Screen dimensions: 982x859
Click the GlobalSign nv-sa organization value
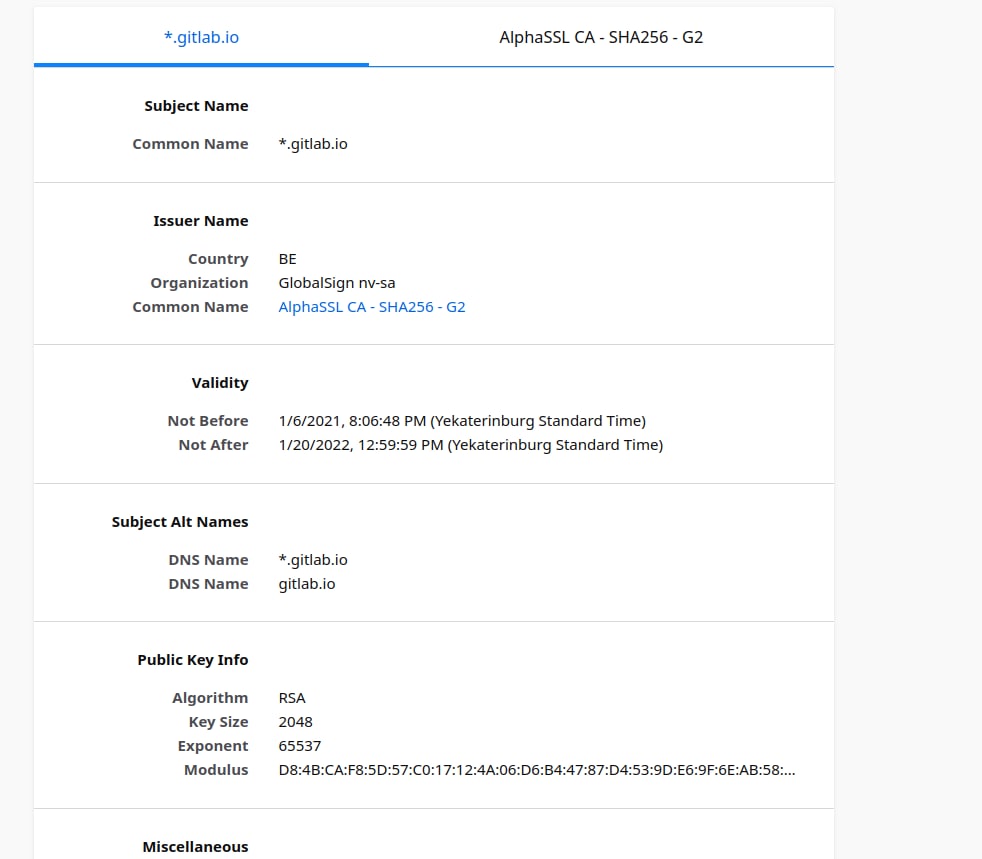point(337,283)
